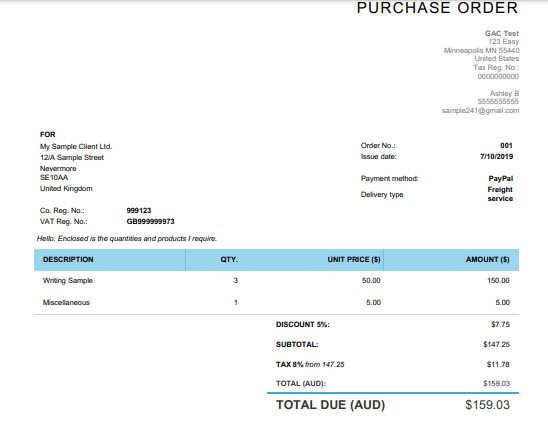The height and width of the screenshot is (436, 548).
Task: Click unit price 5.00 in Miscellaneous row
Action: (373, 303)
